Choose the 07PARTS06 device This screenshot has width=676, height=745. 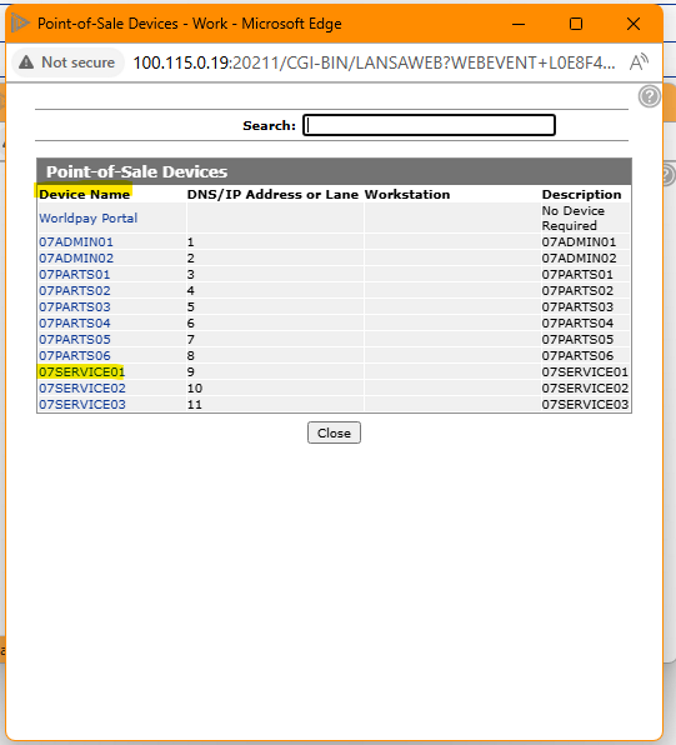[x=75, y=356]
